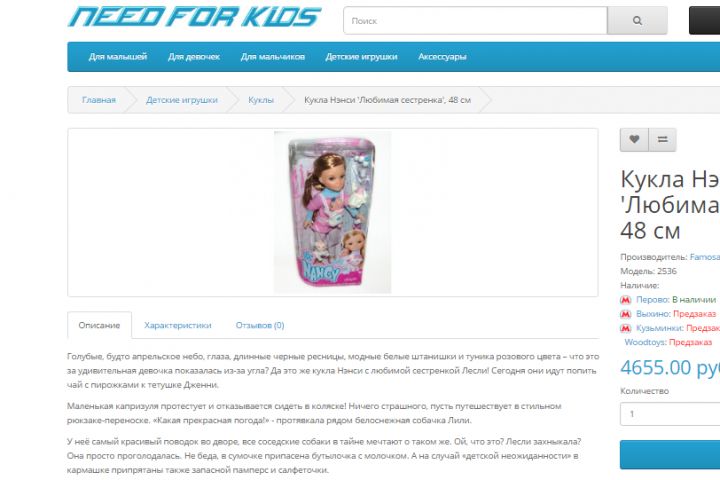This screenshot has height=480, width=720.
Task: Open the Для девочек menu
Action: tap(194, 57)
